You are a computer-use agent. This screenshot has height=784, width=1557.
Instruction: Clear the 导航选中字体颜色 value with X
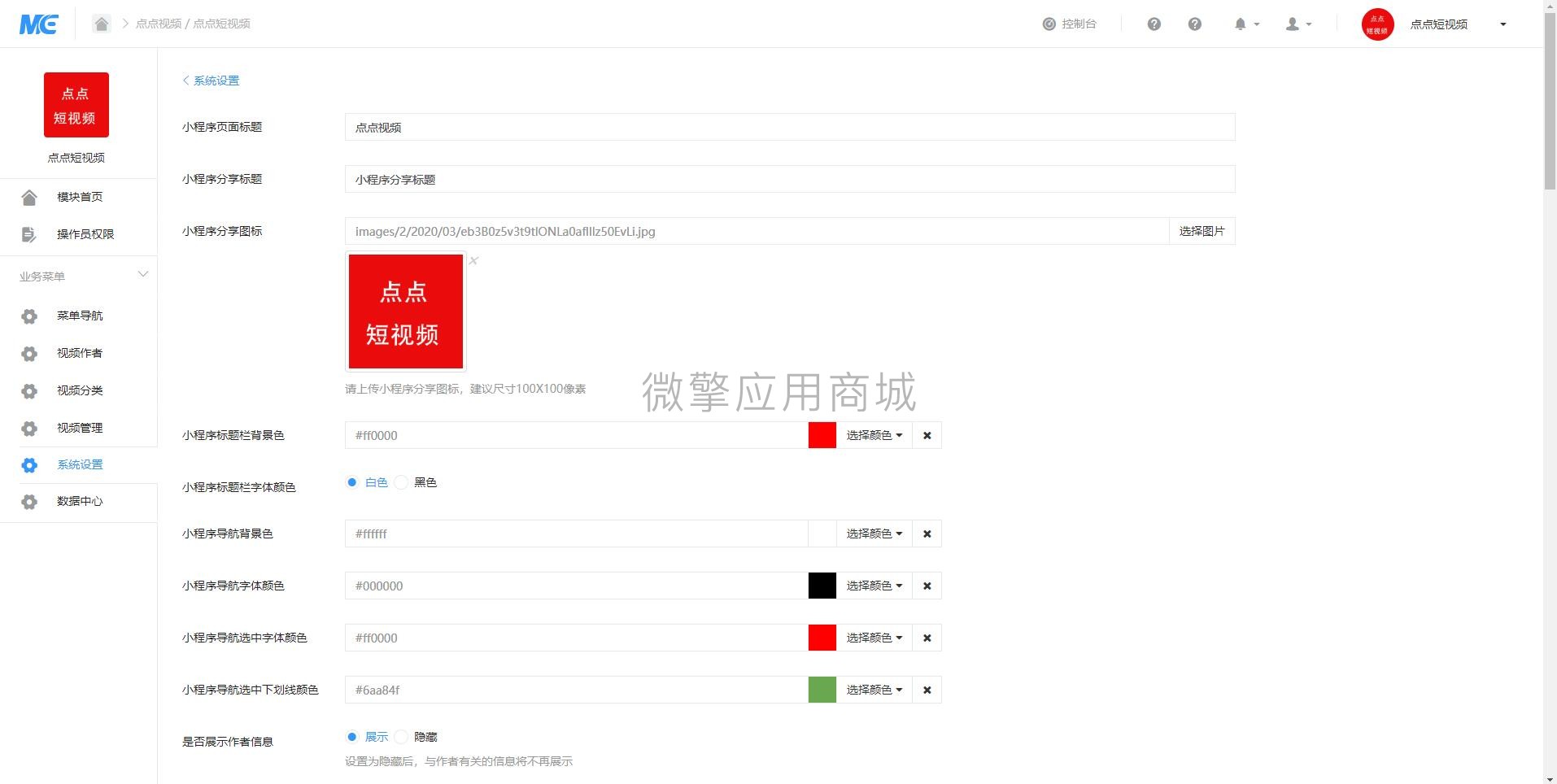point(927,638)
